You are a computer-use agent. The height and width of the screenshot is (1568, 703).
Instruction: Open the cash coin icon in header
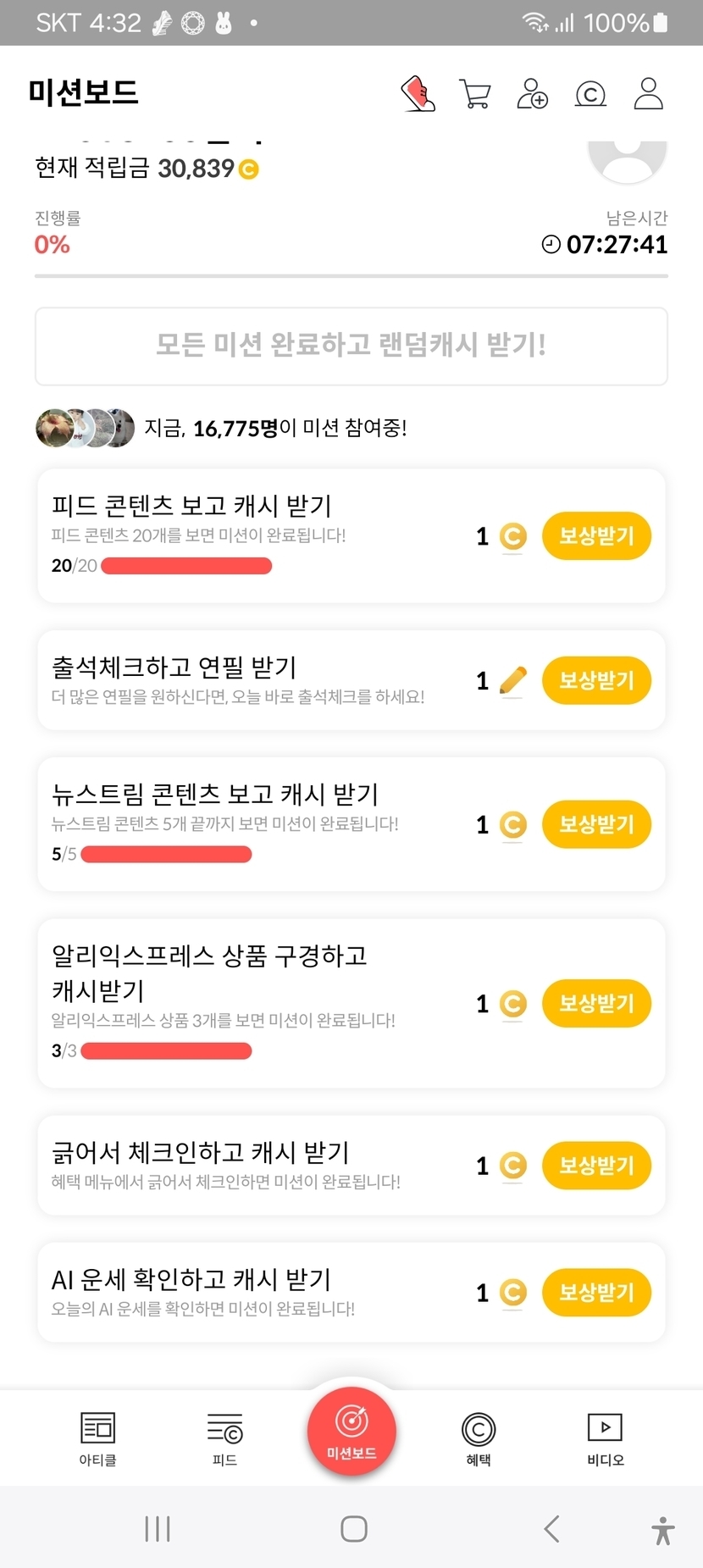pyautogui.click(x=590, y=93)
